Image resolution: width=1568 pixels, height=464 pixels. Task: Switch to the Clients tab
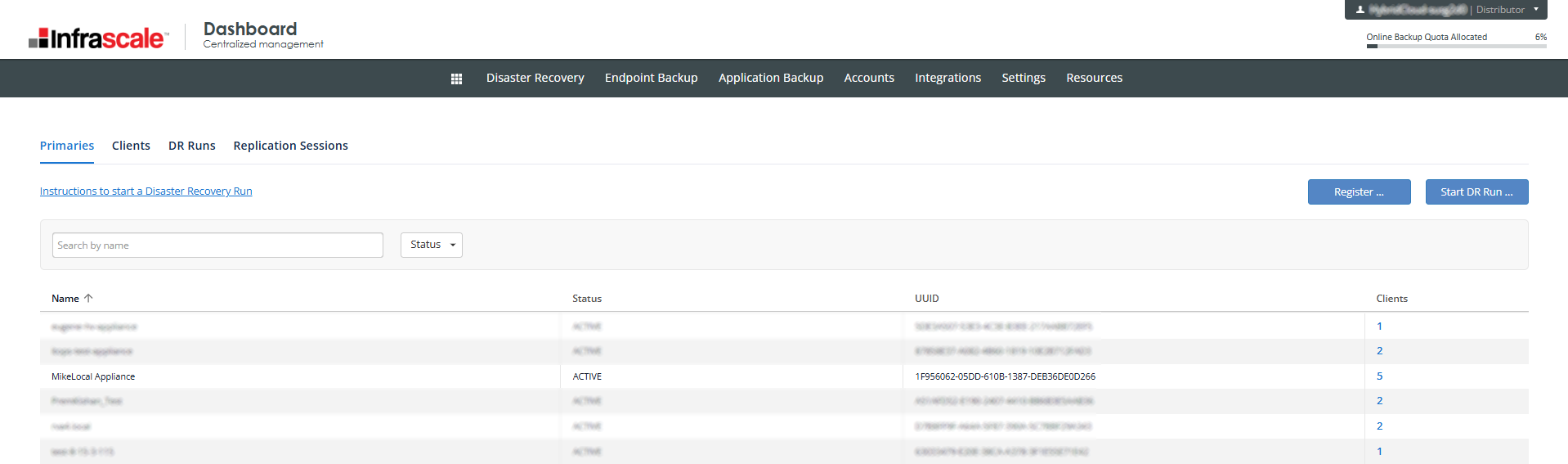coord(131,146)
